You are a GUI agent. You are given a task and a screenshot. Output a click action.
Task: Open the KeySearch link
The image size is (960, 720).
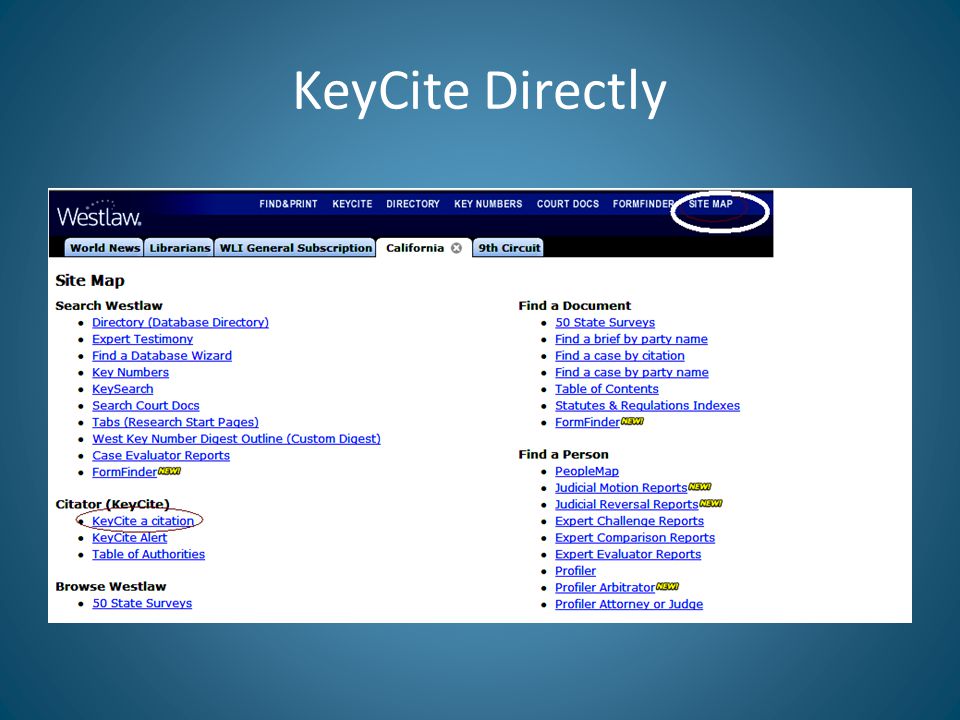point(122,388)
